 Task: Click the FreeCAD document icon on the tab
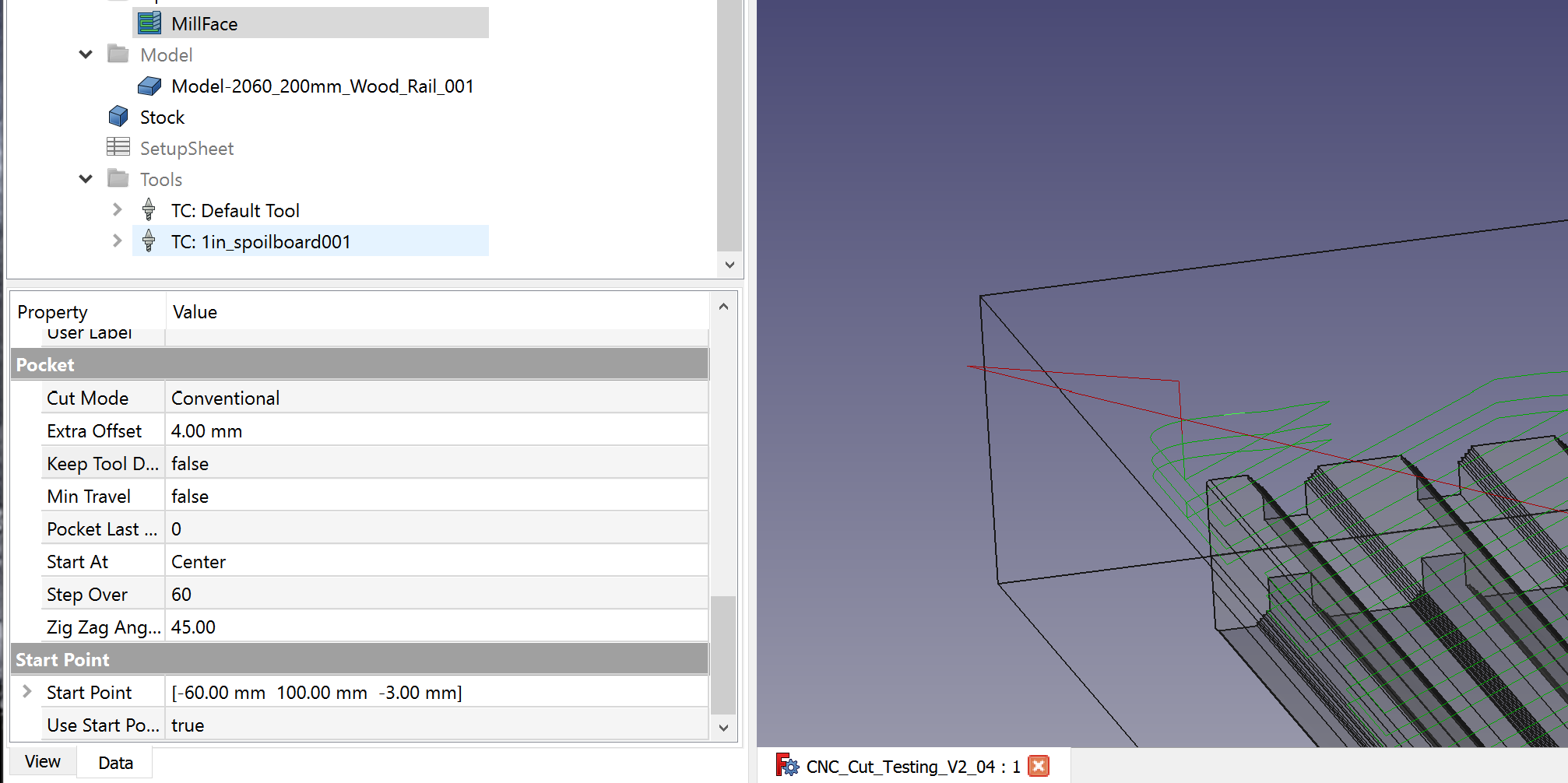[788, 766]
